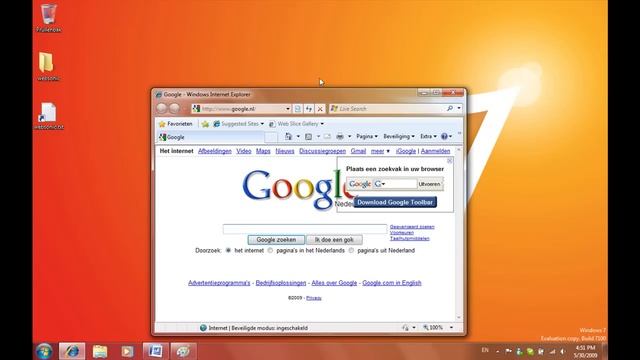
Task: Click the EN language indicator in tray
Action: coord(485,350)
